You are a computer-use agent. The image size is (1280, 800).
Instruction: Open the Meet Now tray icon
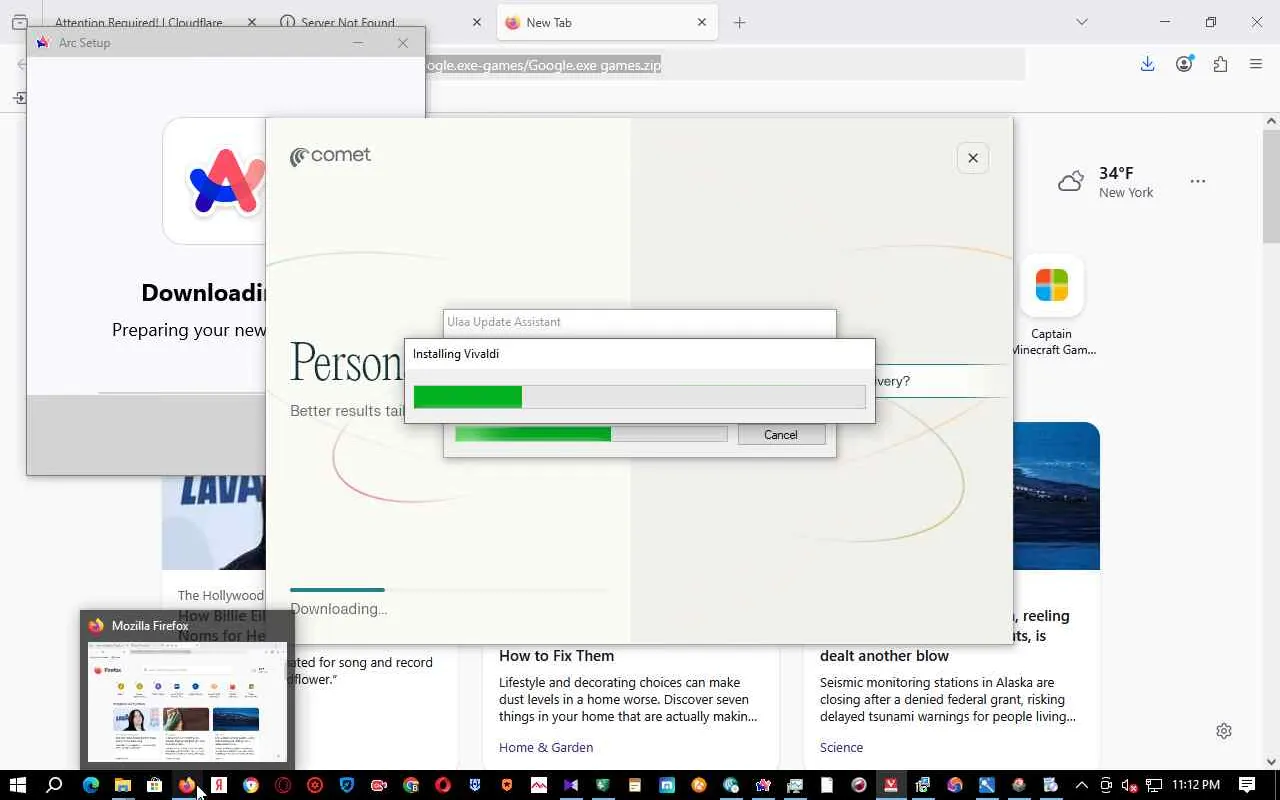point(1106,785)
